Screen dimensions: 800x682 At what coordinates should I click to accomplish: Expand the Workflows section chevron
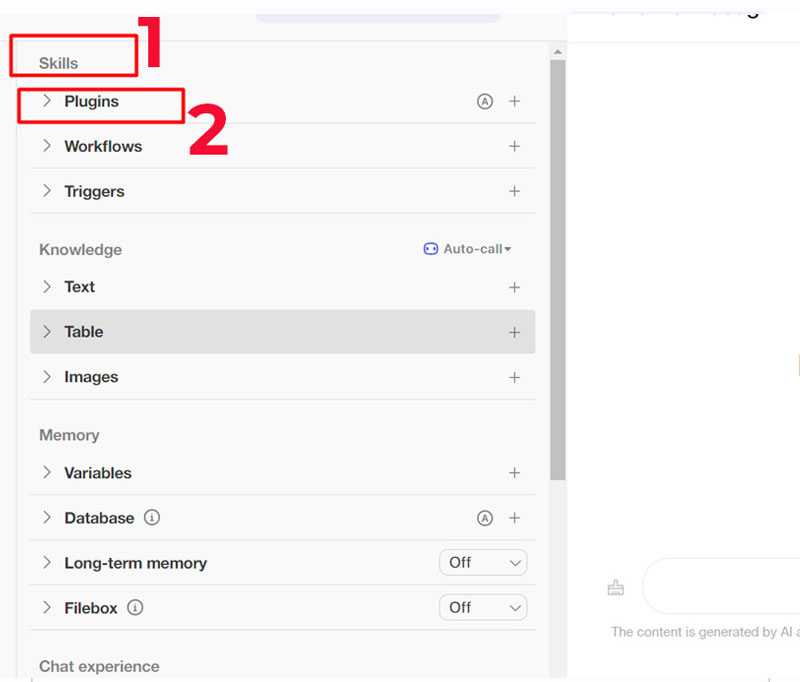pyautogui.click(x=46, y=146)
